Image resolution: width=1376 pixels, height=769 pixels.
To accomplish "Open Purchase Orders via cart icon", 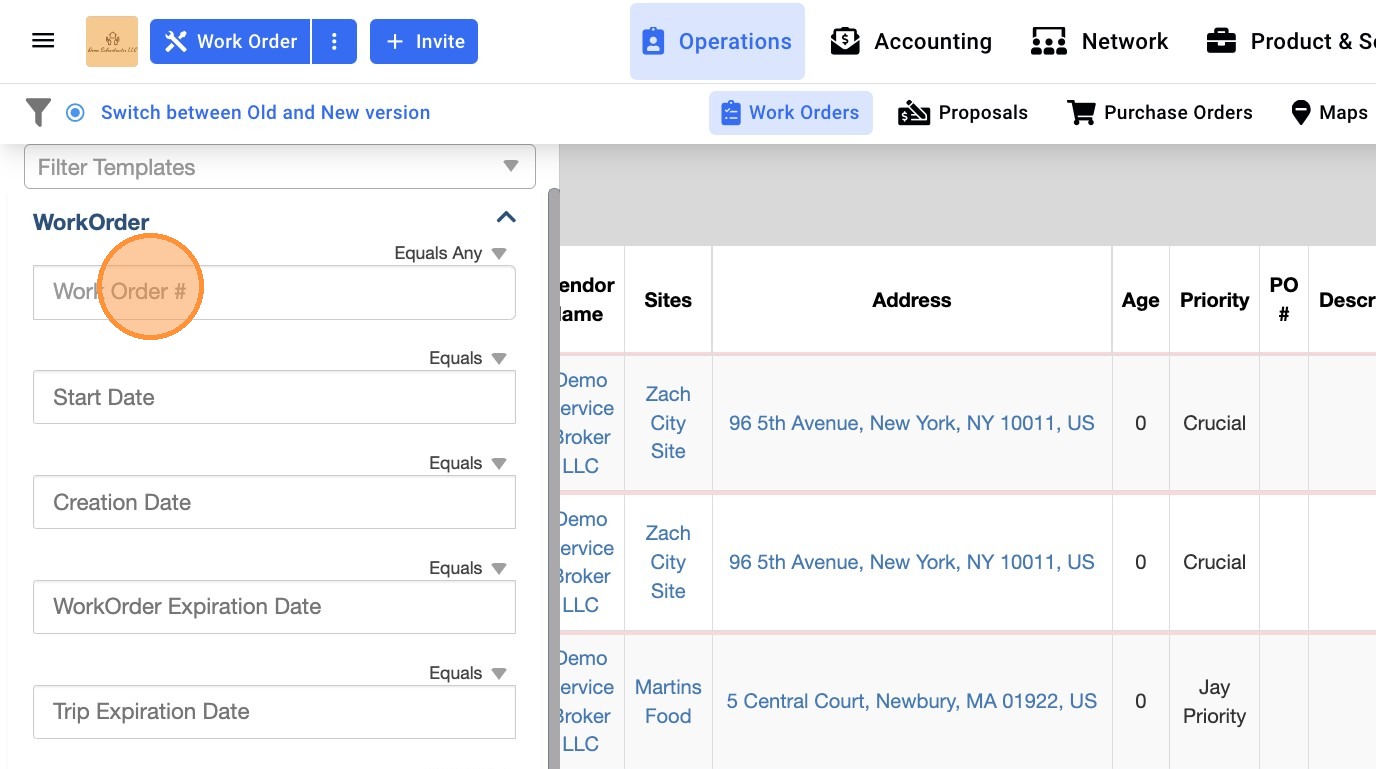I will [1081, 113].
